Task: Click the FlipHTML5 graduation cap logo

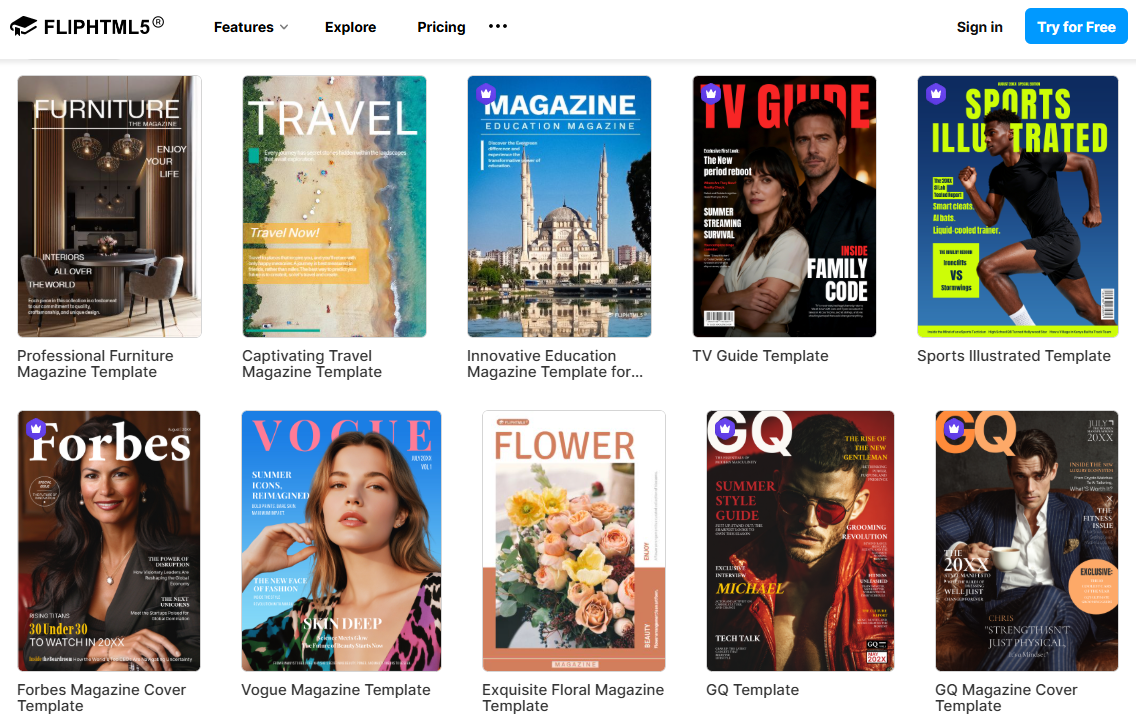Action: coord(23,27)
